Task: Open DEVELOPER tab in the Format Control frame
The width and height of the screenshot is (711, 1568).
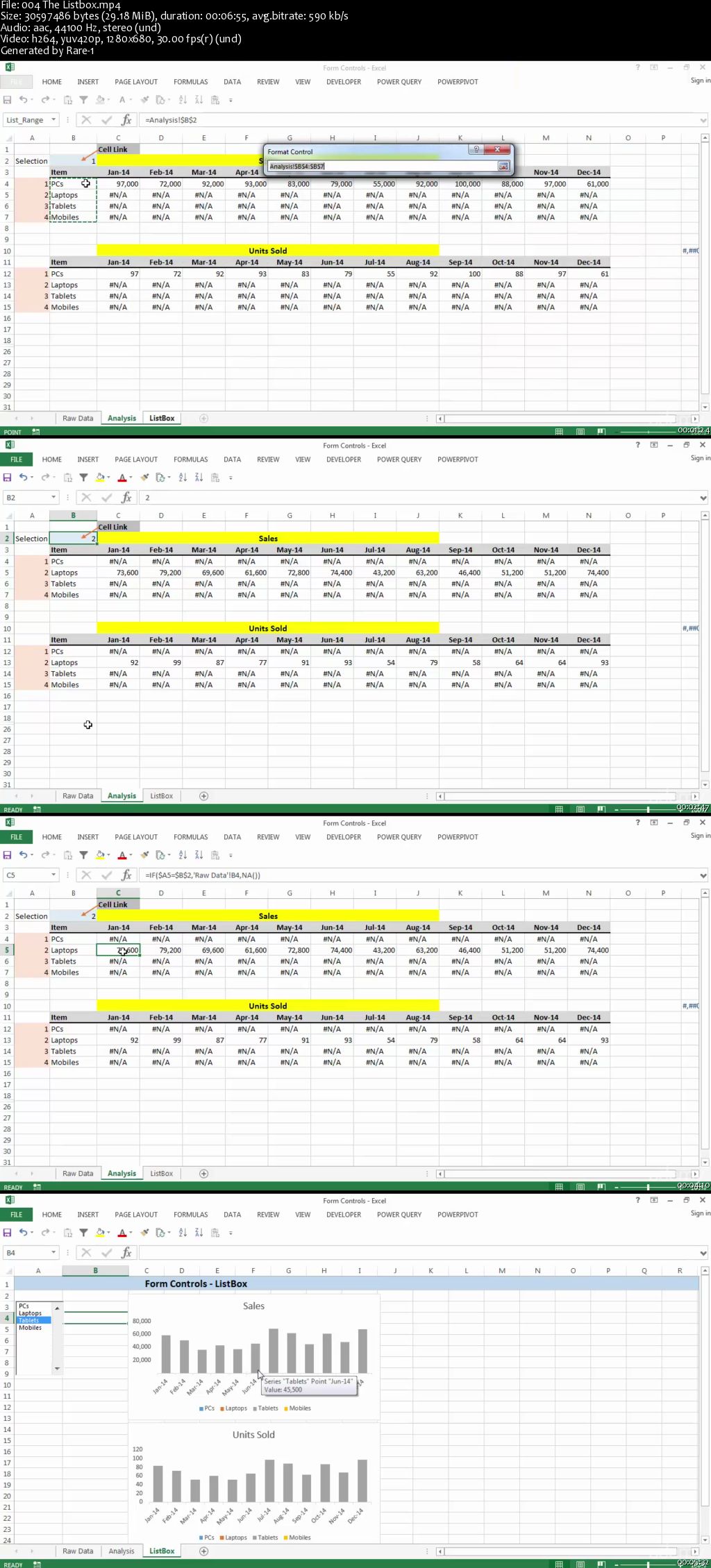Action: [344, 82]
